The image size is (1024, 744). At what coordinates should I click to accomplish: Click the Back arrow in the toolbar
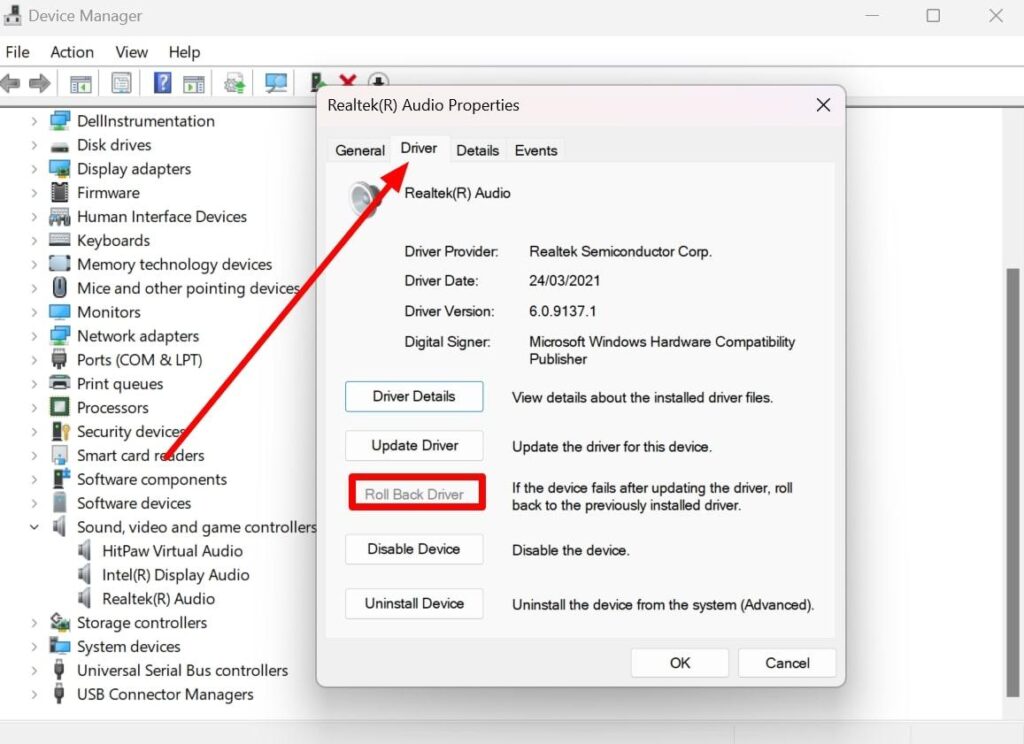(x=10, y=83)
